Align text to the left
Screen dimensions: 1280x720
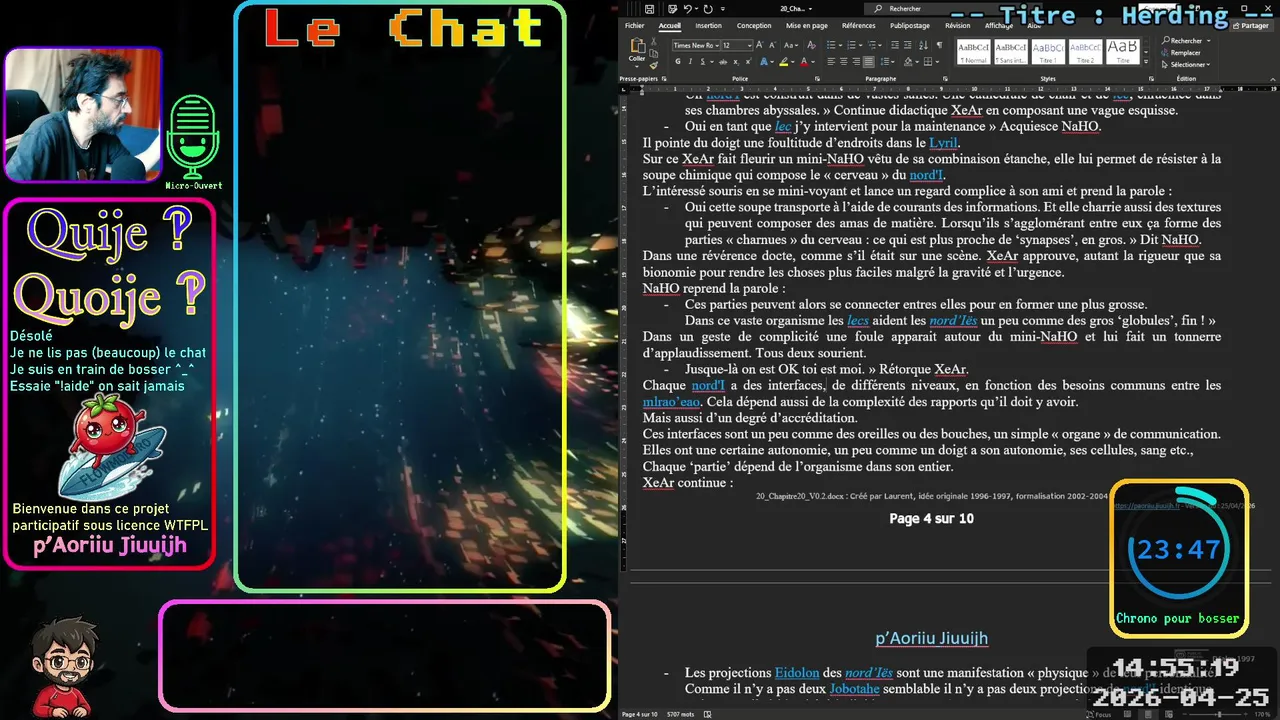(x=831, y=61)
